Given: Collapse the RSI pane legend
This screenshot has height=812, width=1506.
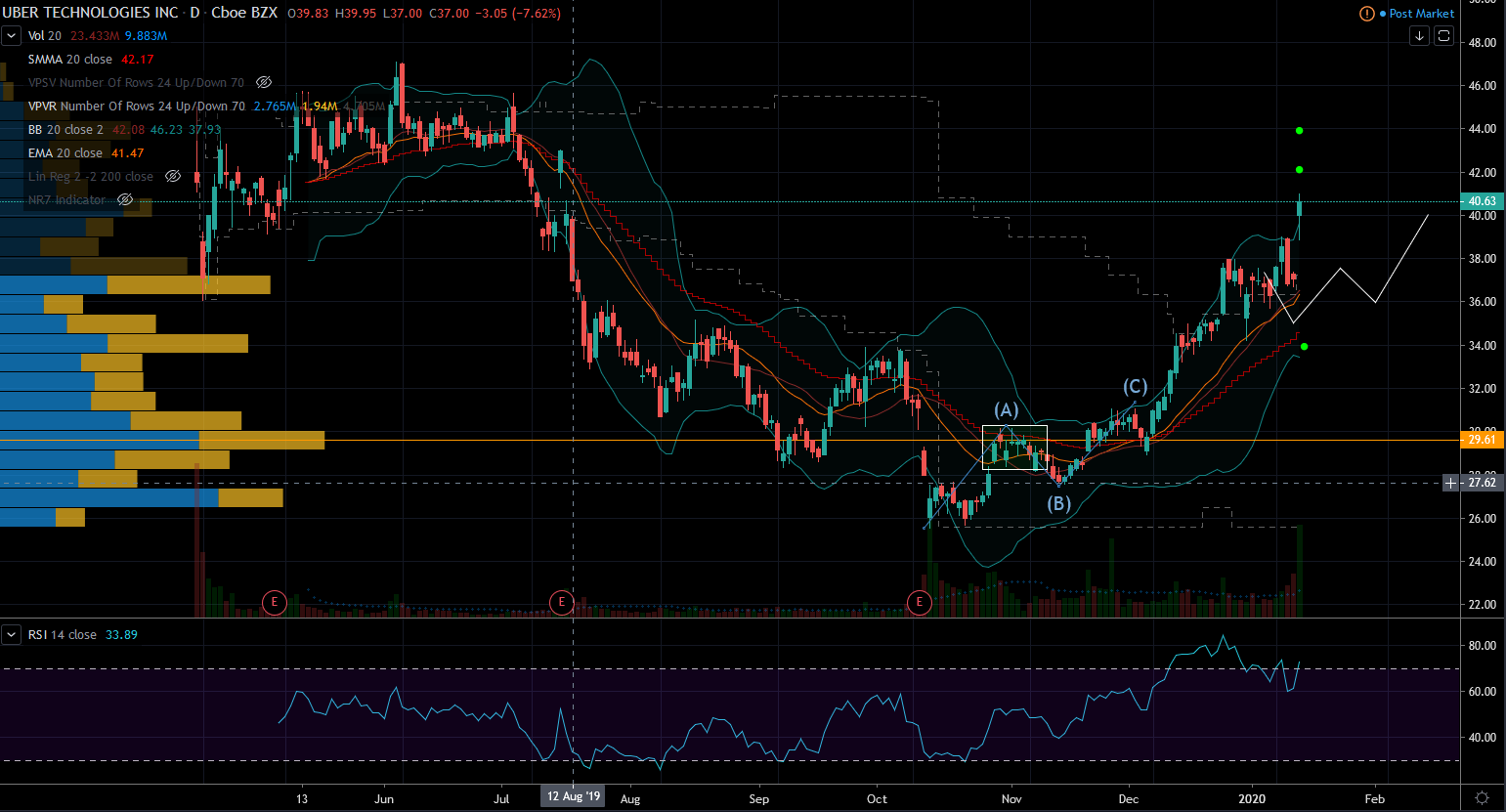Looking at the screenshot, I should (11, 635).
